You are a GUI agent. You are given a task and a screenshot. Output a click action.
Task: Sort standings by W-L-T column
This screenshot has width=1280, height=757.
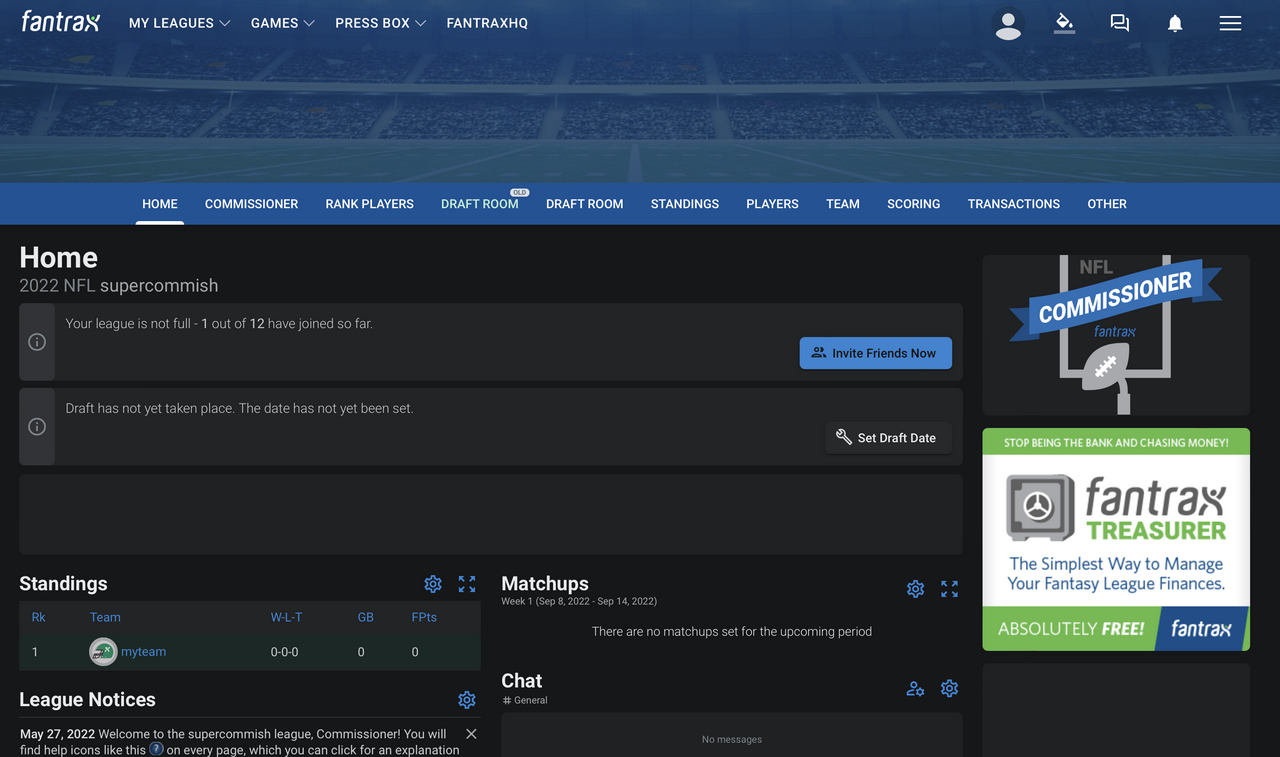(x=284, y=617)
